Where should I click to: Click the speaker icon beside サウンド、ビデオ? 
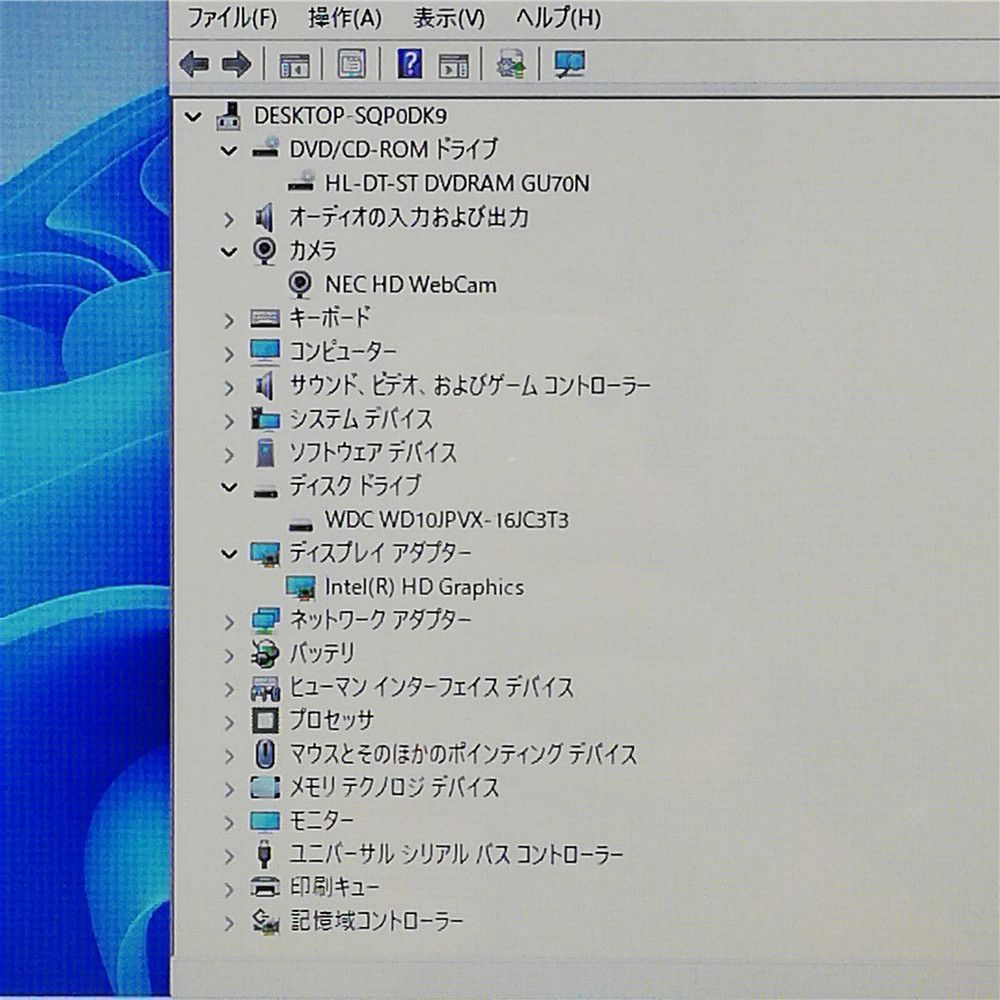[x=265, y=386]
